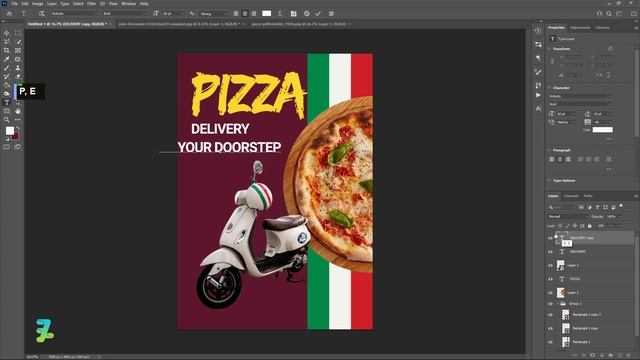This screenshot has width=640, height=360.
Task: Select the Move tool
Action: pos(7,33)
